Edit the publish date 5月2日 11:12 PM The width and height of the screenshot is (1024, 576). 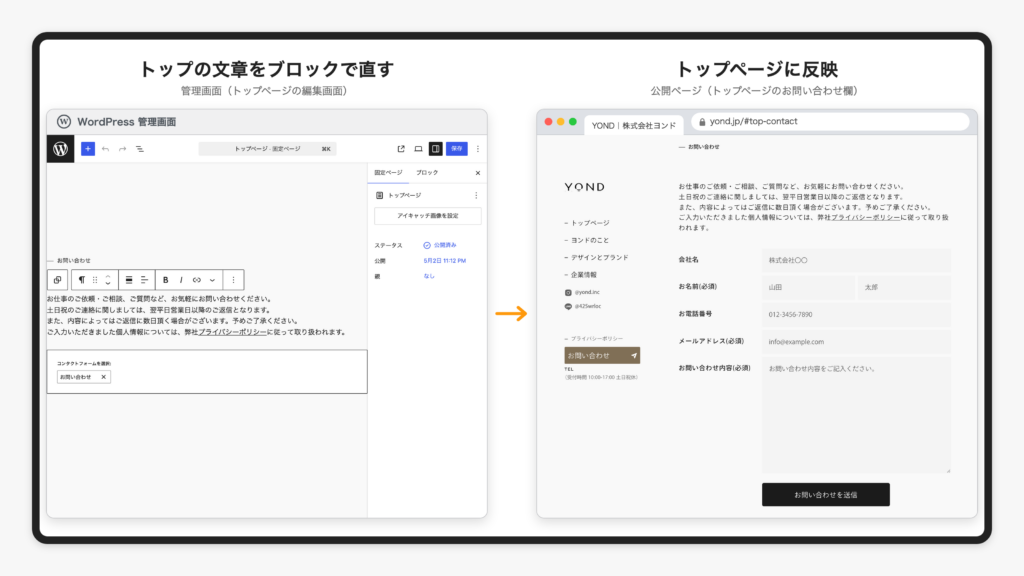[x=445, y=261]
